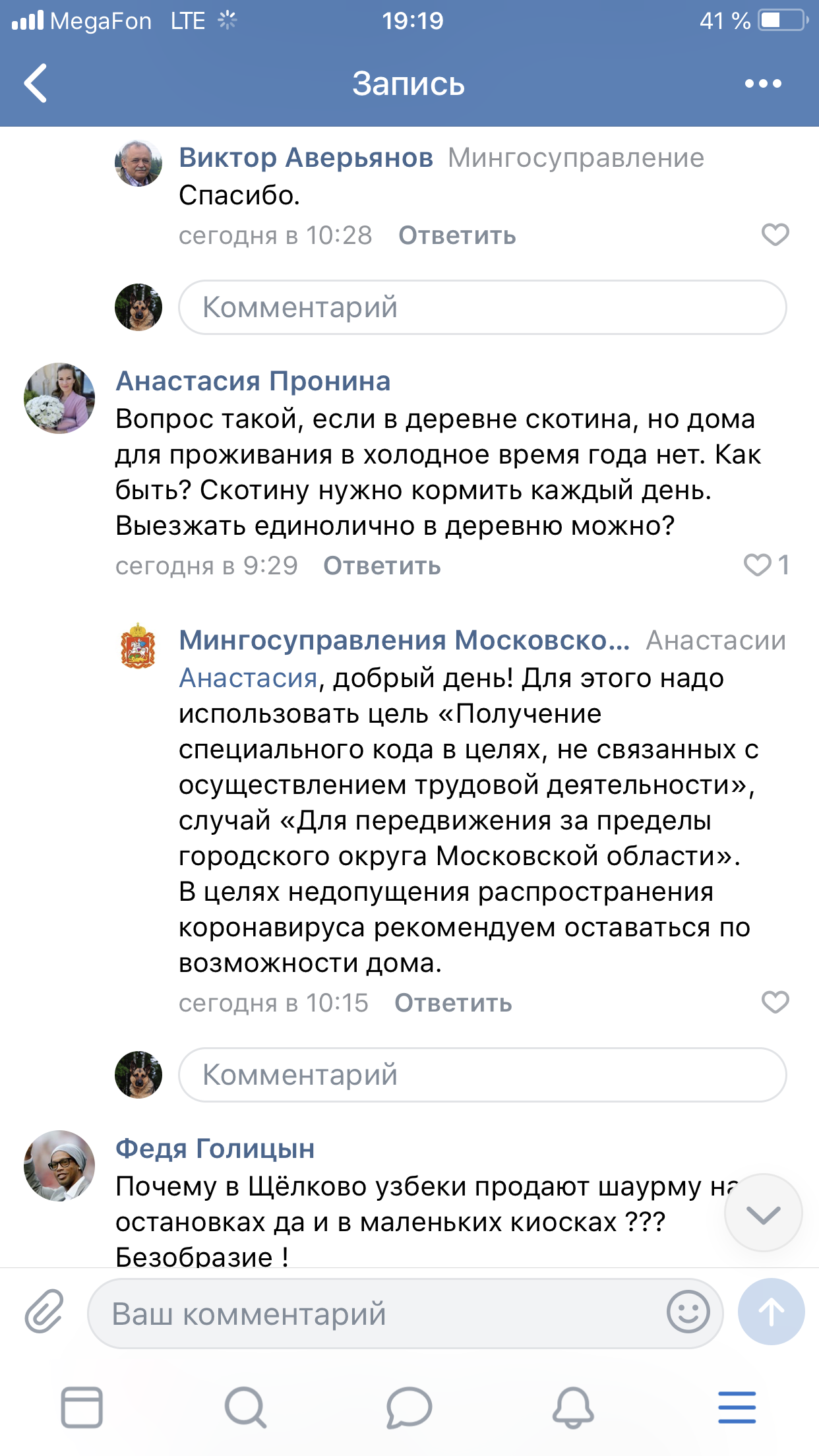Open Федя Голицын's profile name

pos(215,1149)
